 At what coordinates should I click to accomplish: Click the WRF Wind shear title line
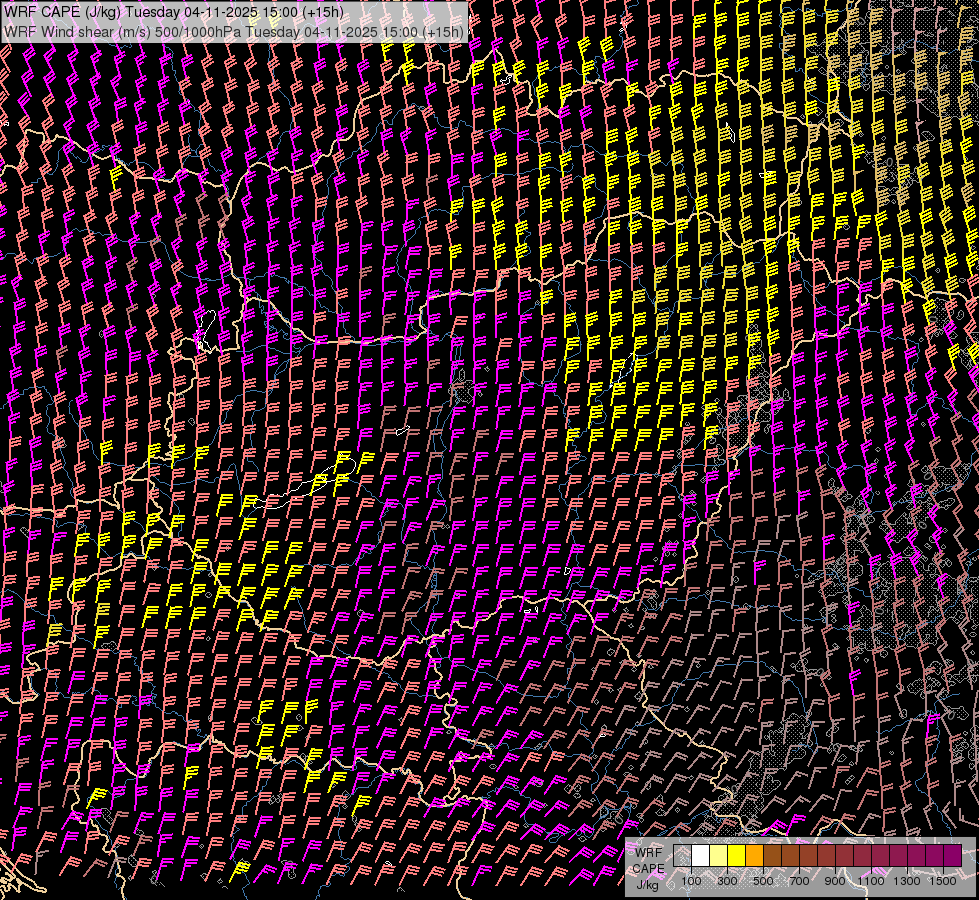234,31
